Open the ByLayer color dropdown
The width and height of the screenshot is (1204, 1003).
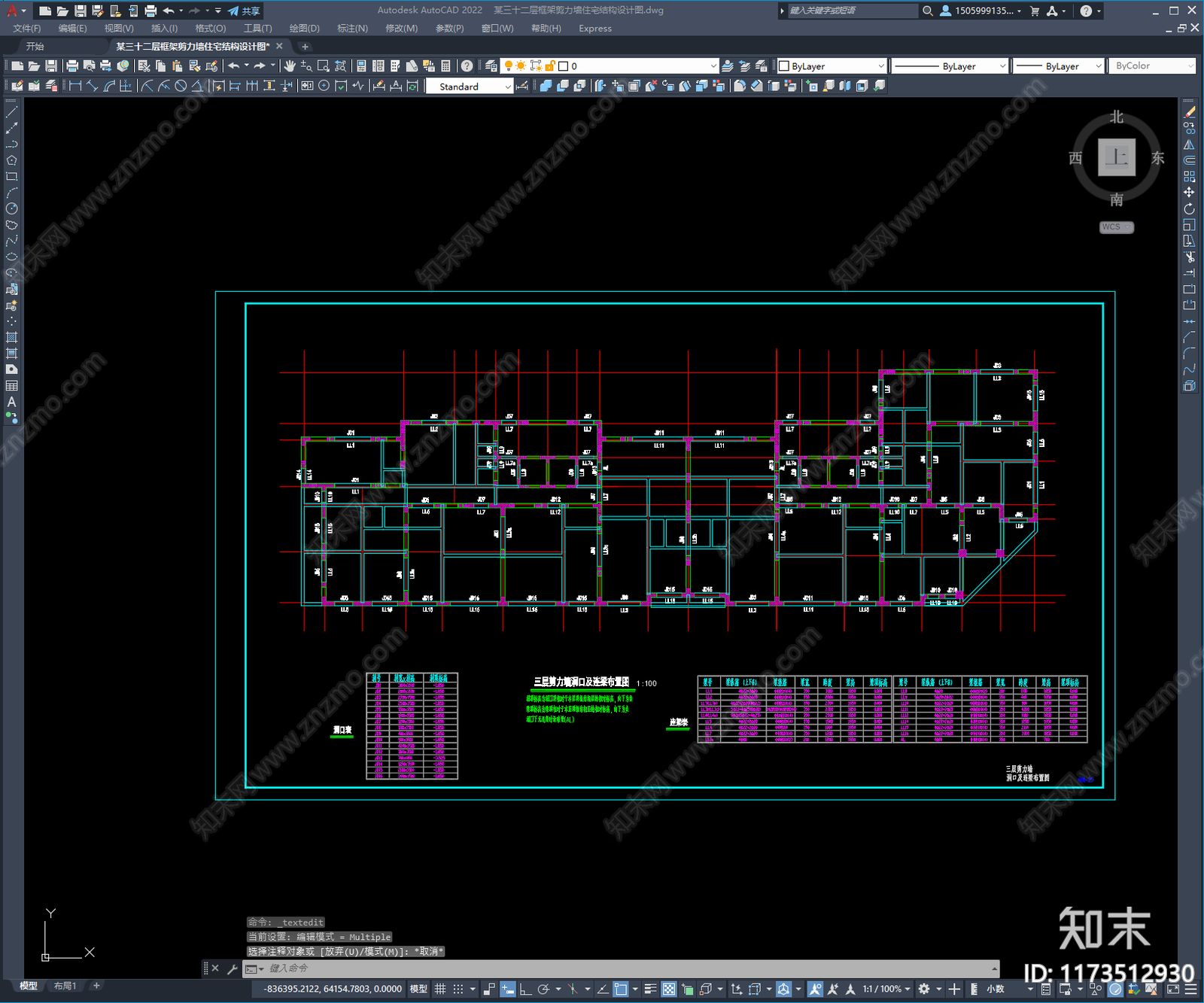[832, 66]
